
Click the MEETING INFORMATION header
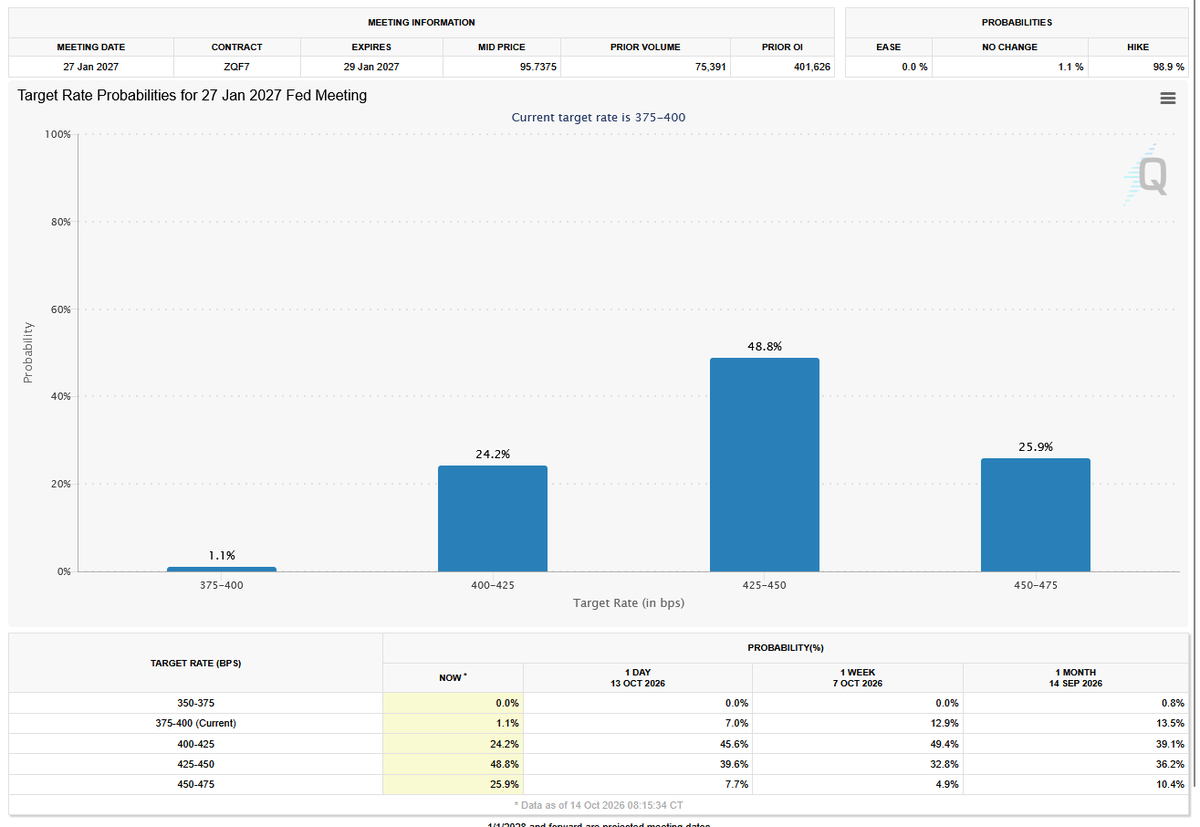pyautogui.click(x=421, y=22)
